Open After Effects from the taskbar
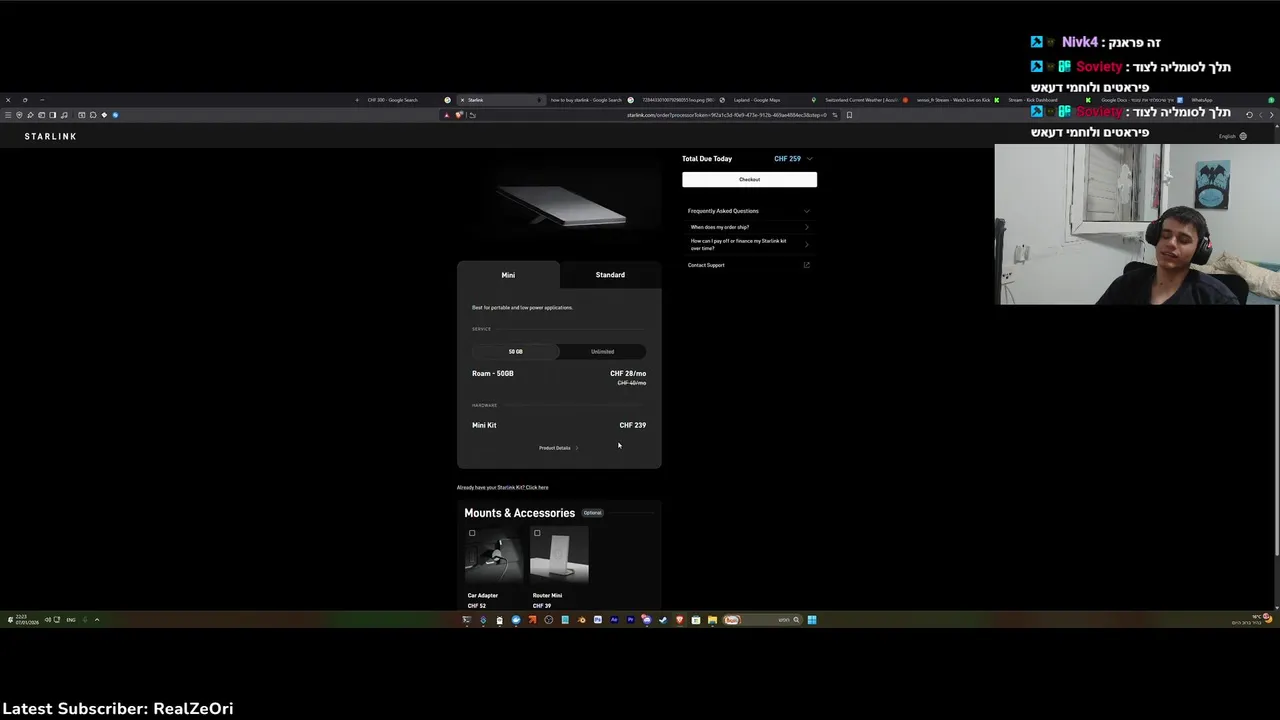Screen dimensions: 1280x720 tap(614, 620)
